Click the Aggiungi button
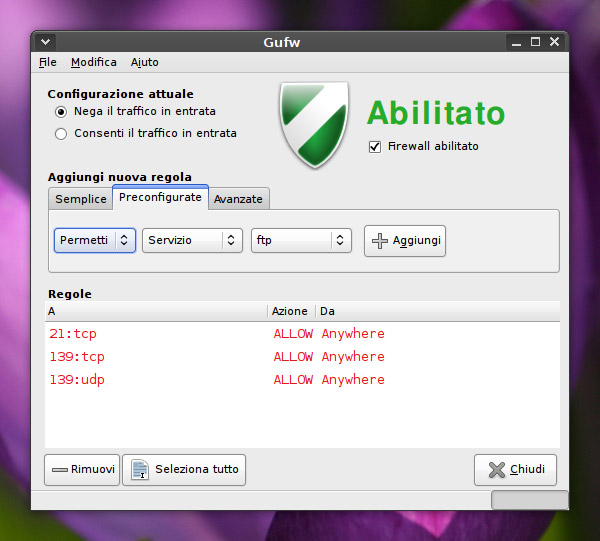The width and height of the screenshot is (600, 541). (x=405, y=241)
